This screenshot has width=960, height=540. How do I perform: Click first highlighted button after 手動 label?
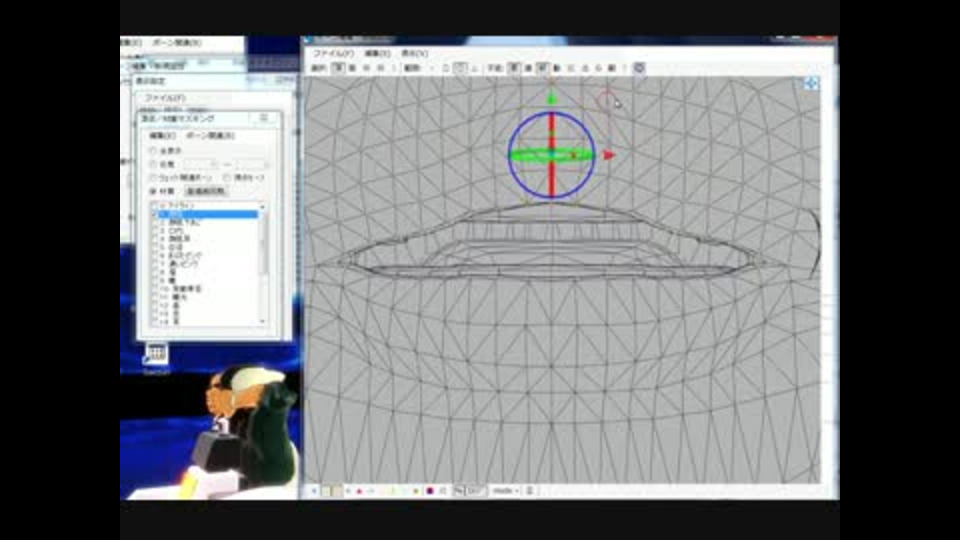pyautogui.click(x=514, y=69)
